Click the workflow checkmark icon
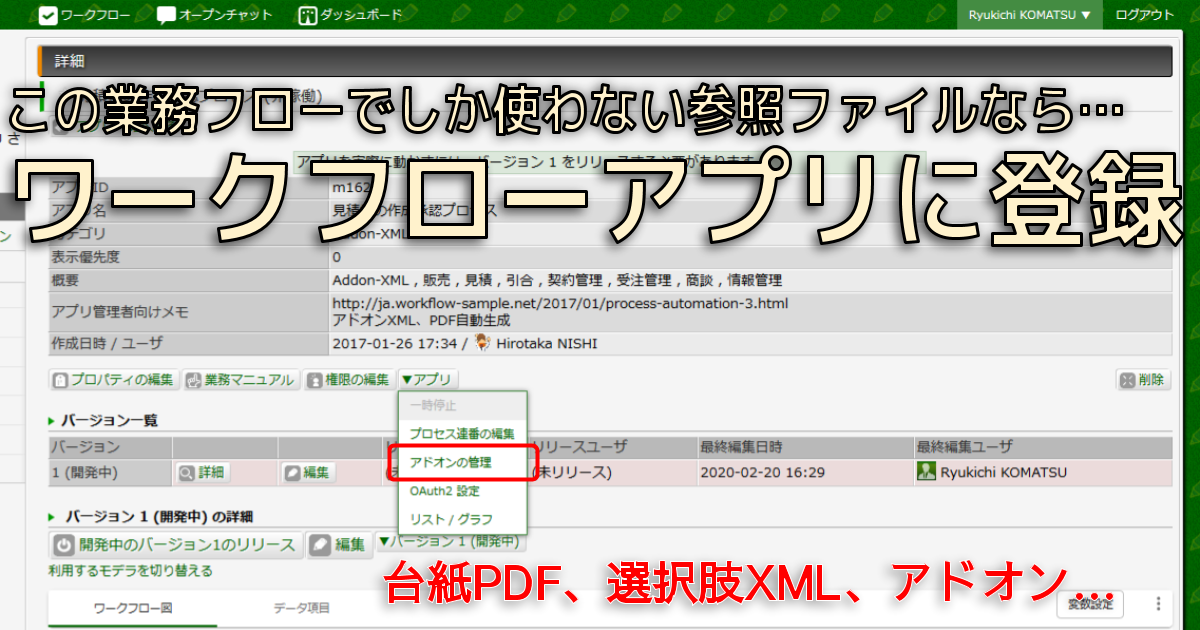 click(x=48, y=15)
